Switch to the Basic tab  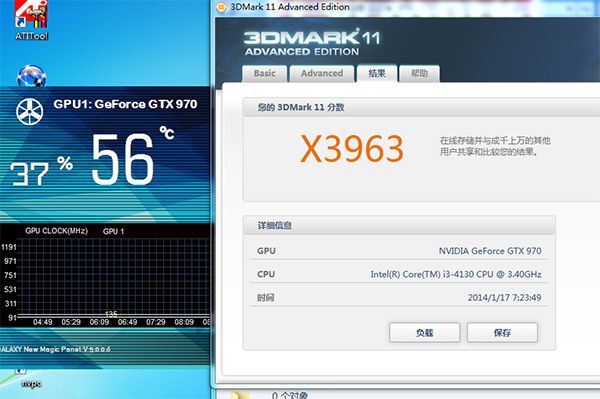click(x=264, y=73)
